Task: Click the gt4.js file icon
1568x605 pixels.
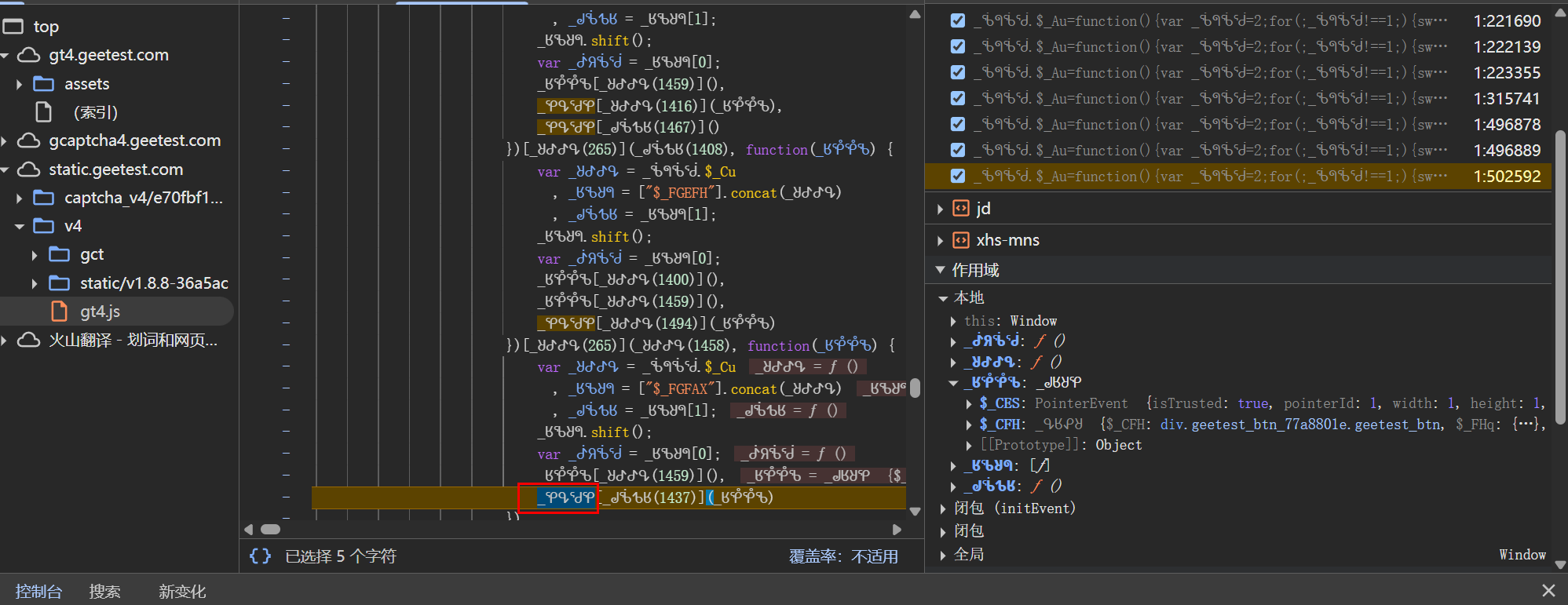Action: 60,312
